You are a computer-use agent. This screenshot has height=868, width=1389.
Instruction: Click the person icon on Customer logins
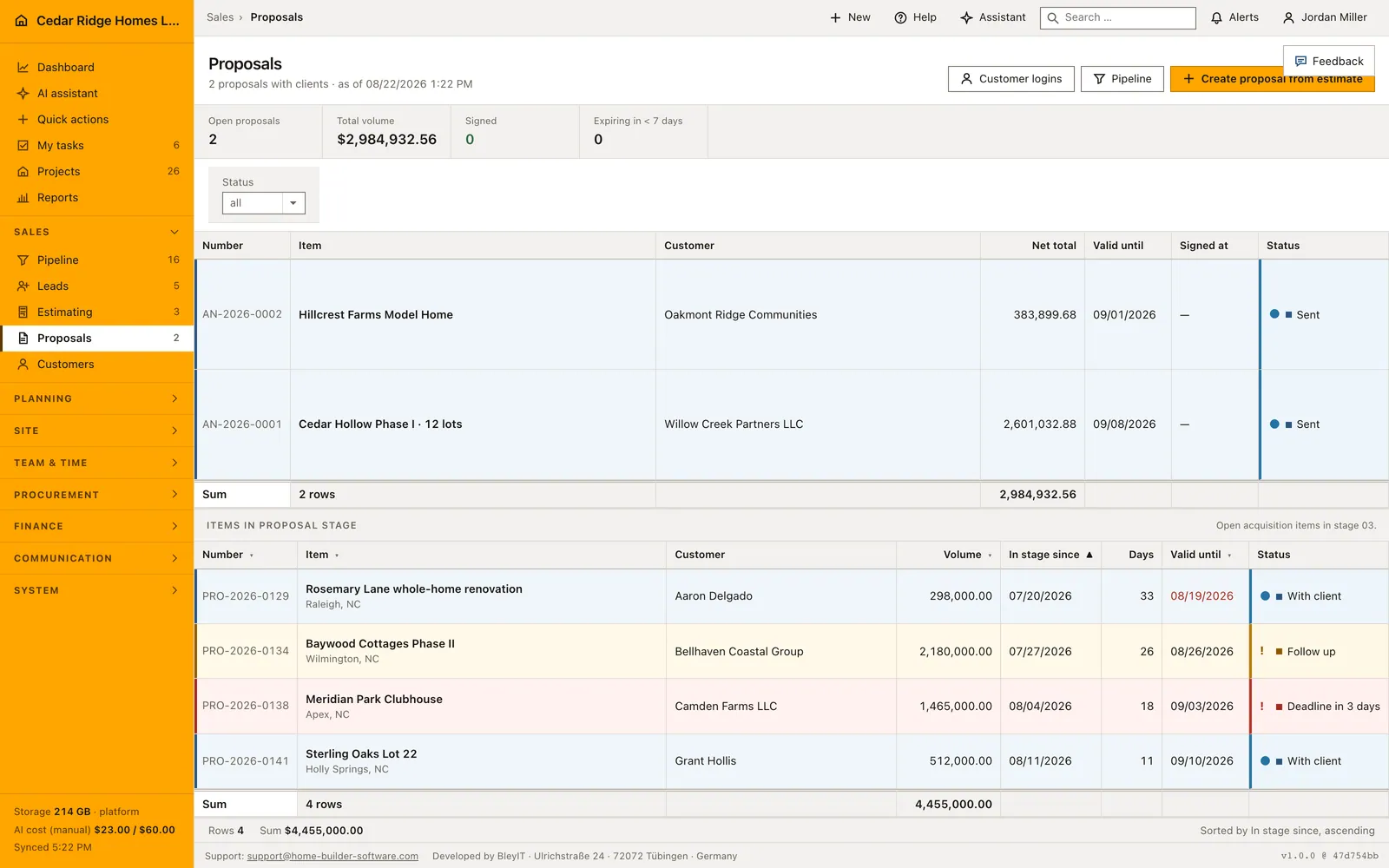click(x=966, y=79)
